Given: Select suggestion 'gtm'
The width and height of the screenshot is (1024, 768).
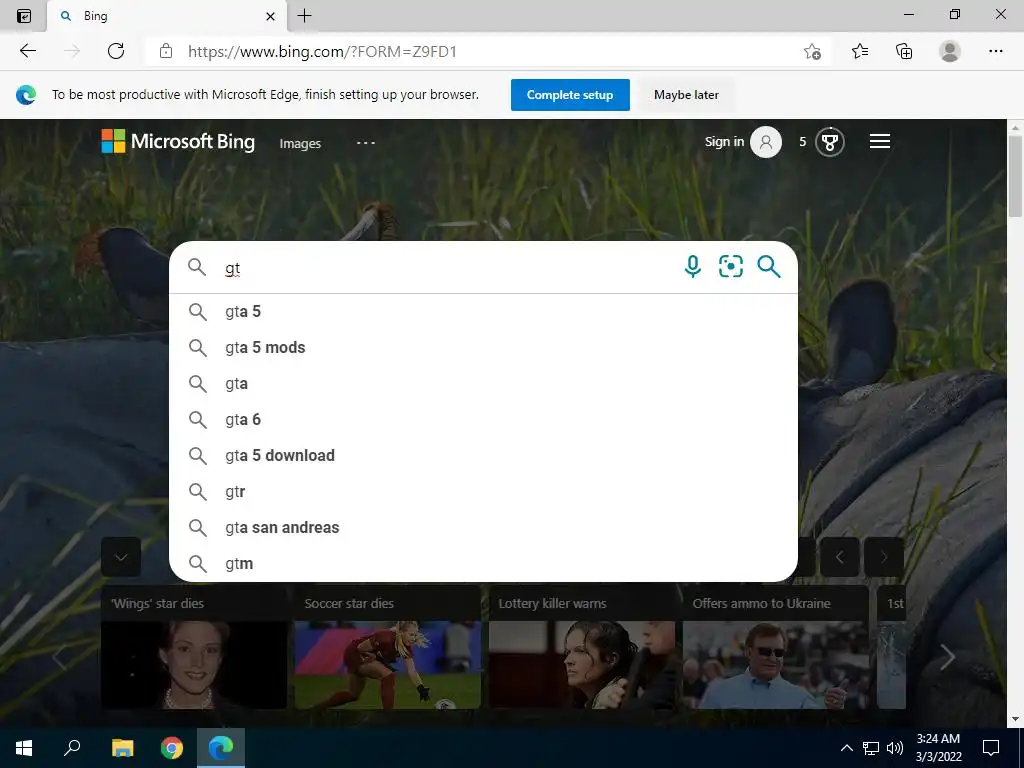Looking at the screenshot, I should pyautogui.click(x=483, y=563).
